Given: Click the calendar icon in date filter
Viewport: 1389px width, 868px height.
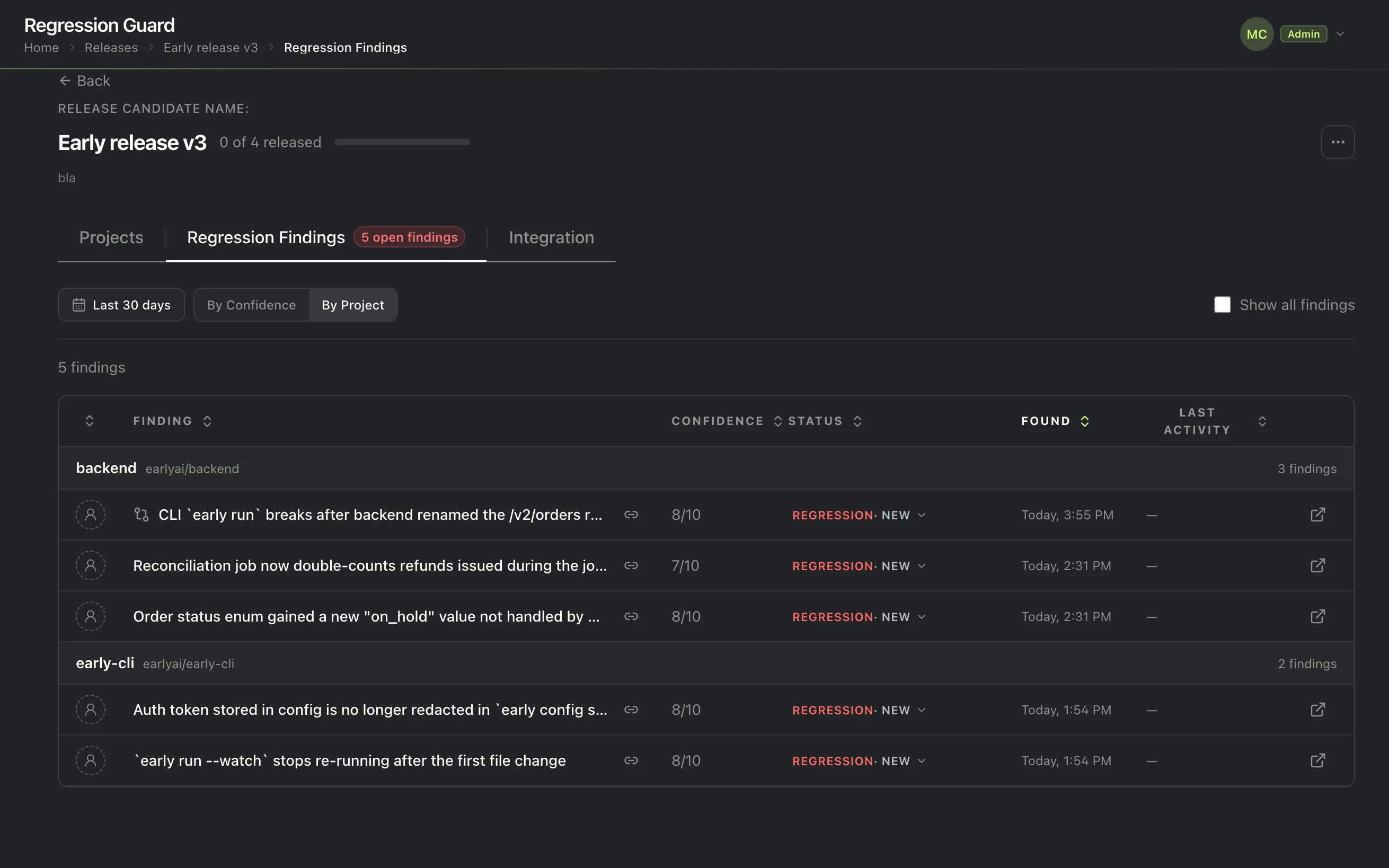Looking at the screenshot, I should (x=78, y=305).
